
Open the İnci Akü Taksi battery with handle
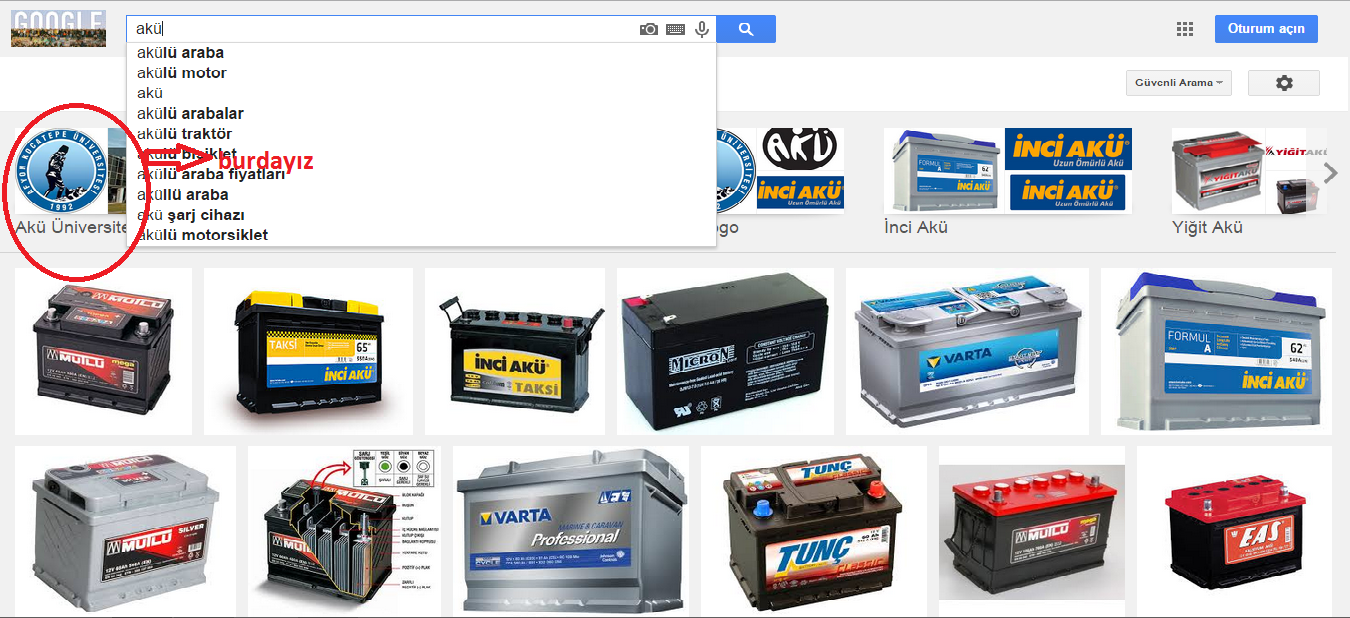(514, 351)
